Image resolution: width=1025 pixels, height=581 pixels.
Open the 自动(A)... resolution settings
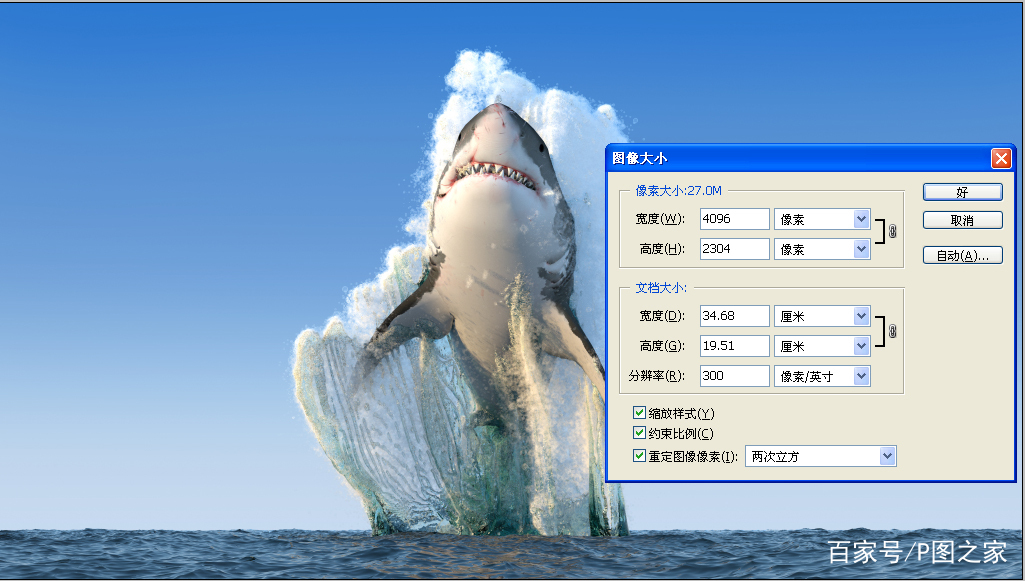click(x=962, y=256)
